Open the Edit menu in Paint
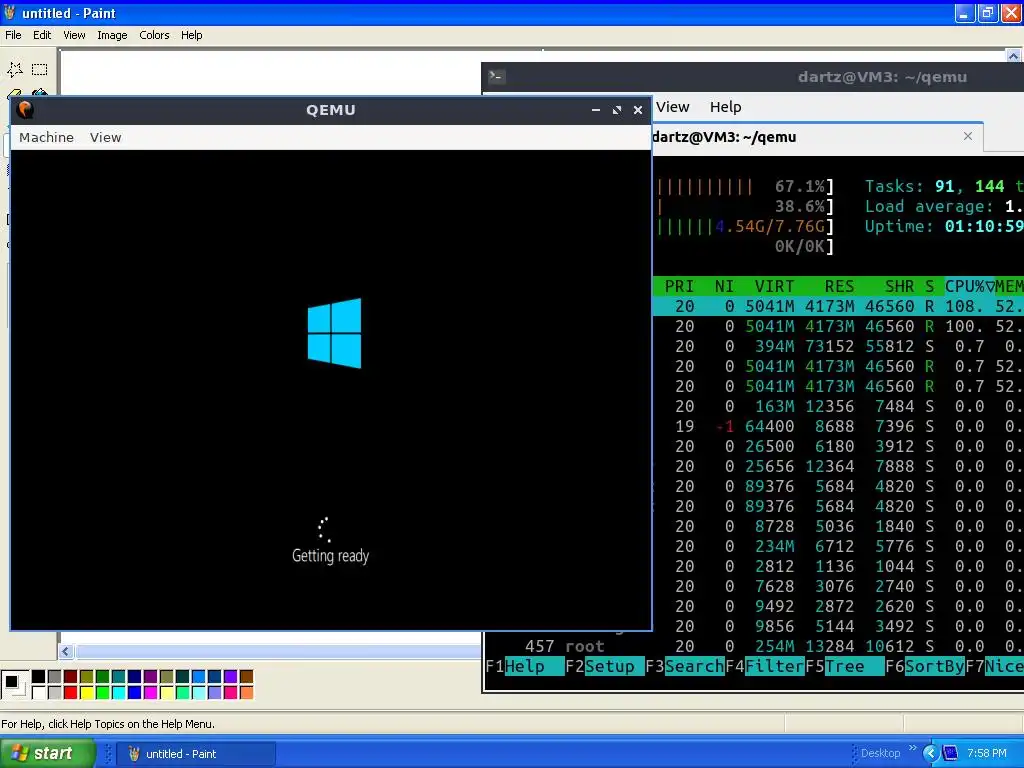The width and height of the screenshot is (1024, 768). [42, 35]
